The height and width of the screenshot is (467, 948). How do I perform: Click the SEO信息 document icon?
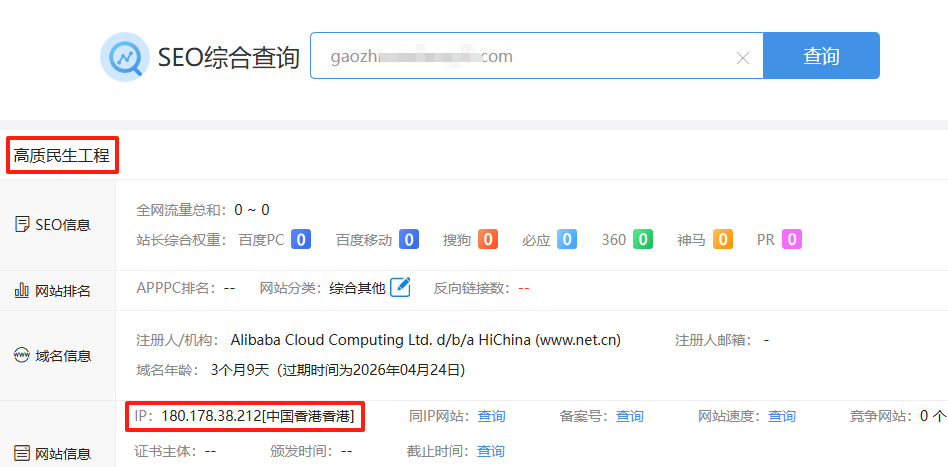(x=22, y=225)
